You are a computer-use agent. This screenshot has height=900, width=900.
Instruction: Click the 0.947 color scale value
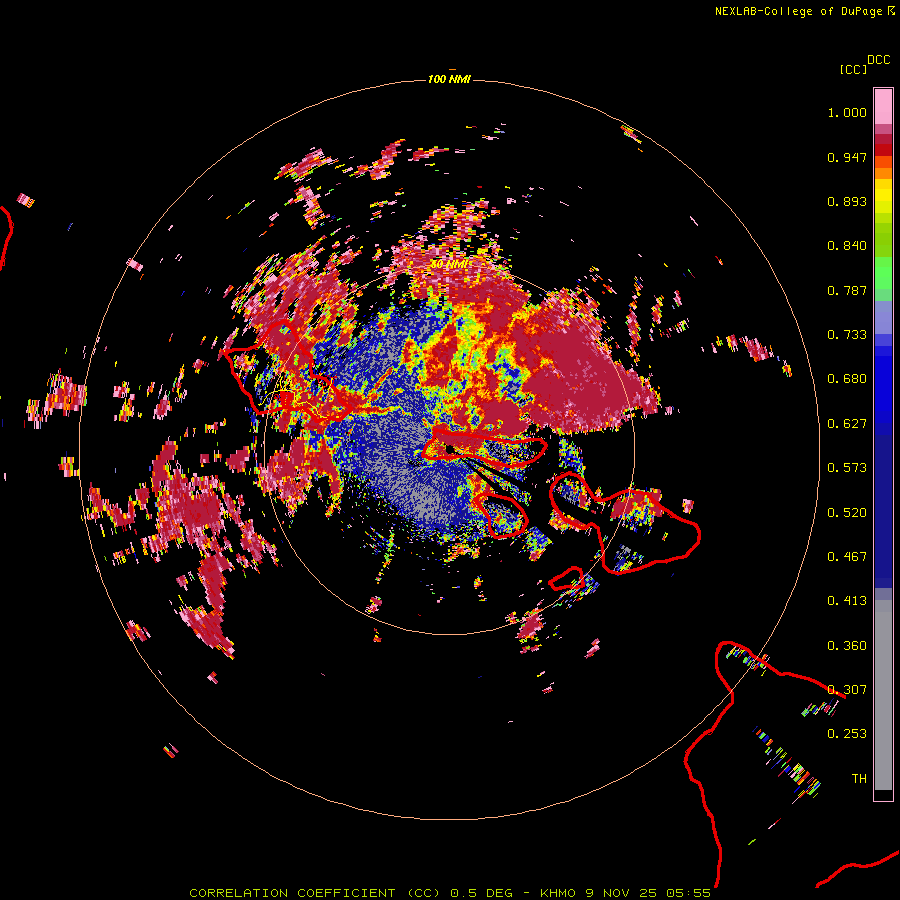847,157
